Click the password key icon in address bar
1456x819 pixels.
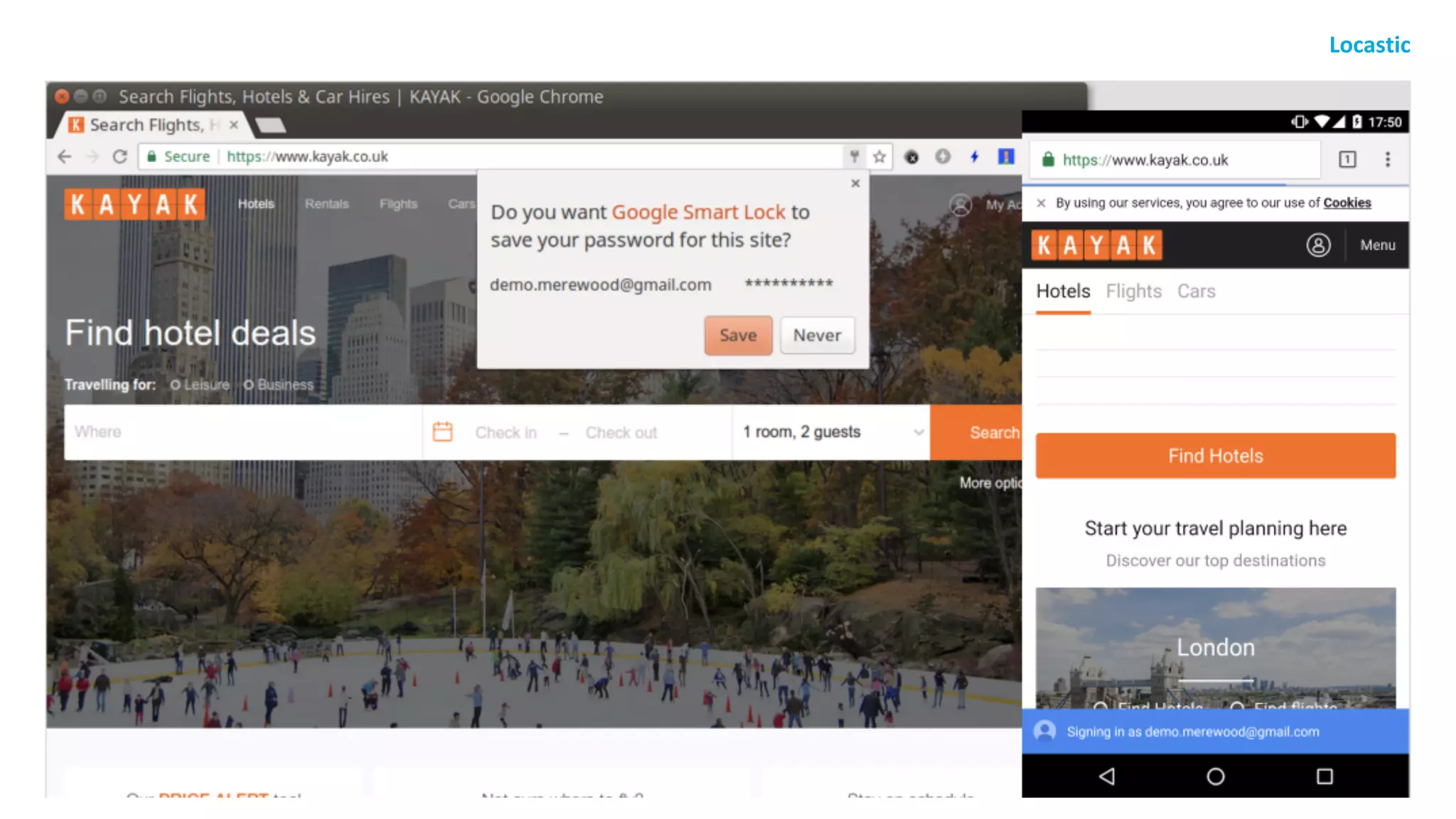tap(855, 156)
